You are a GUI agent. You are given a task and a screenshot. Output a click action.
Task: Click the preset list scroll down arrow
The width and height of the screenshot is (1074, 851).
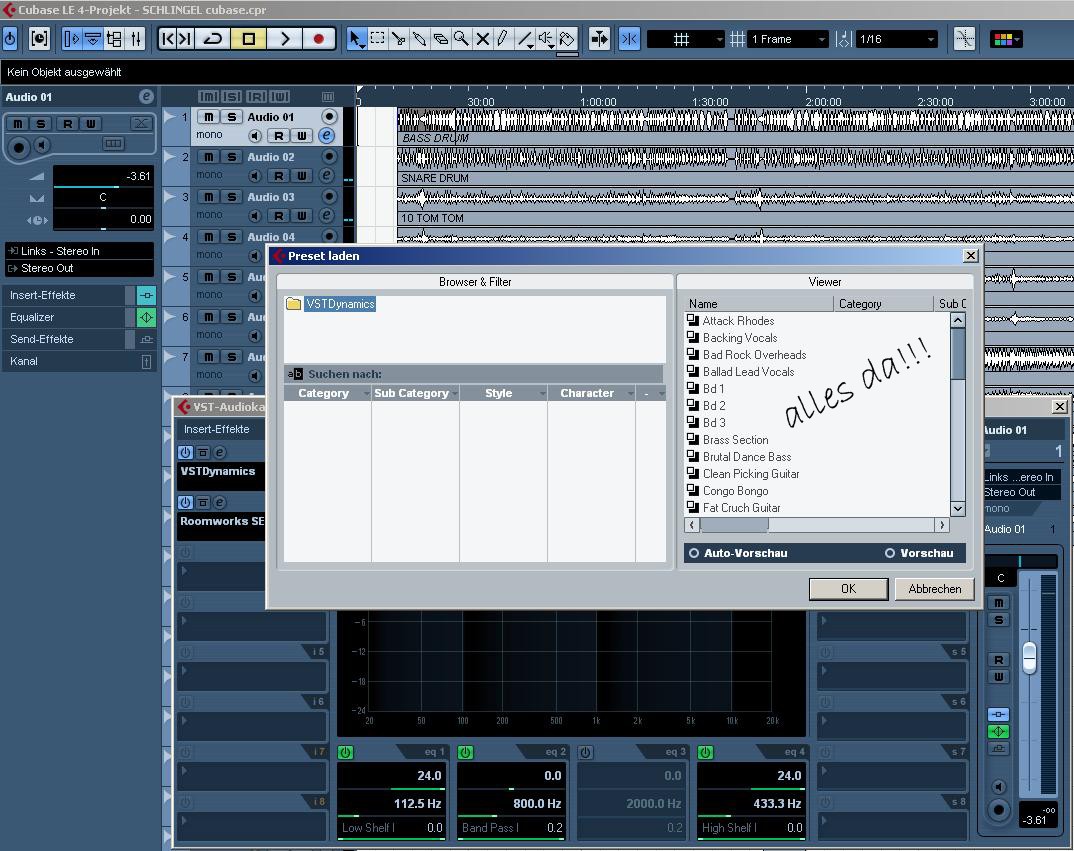coord(958,508)
